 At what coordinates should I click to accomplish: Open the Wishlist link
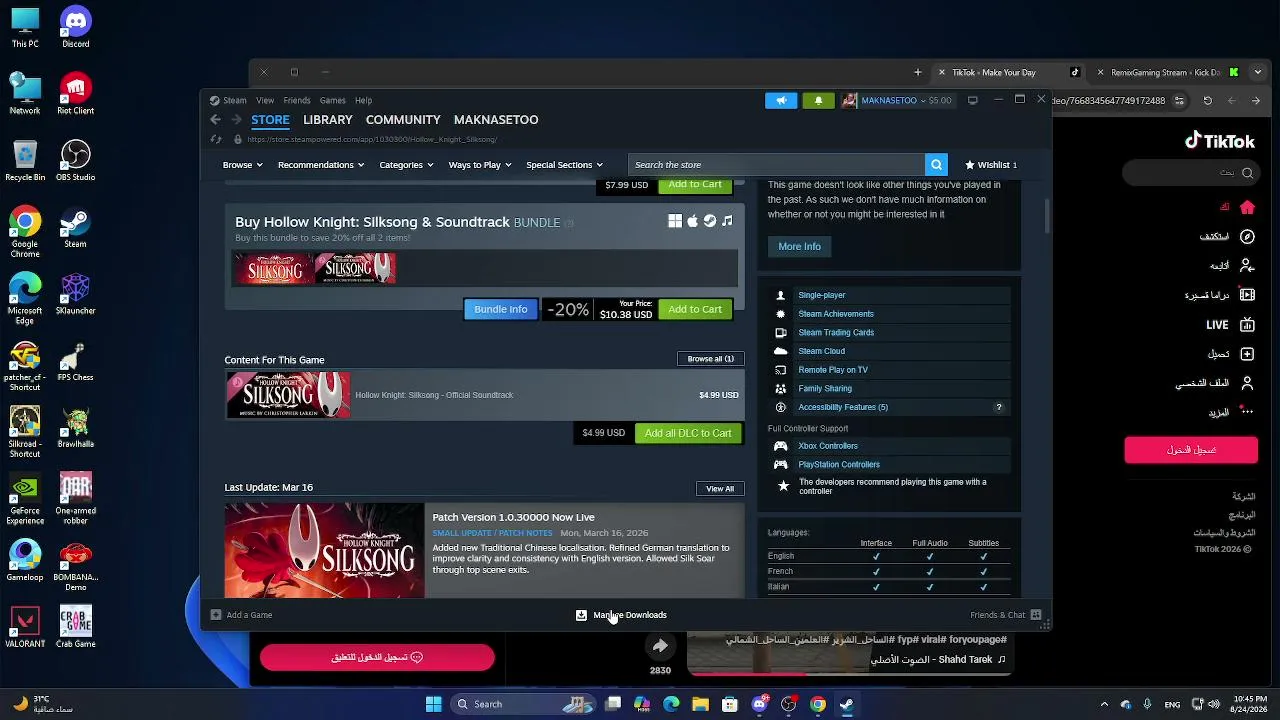[x=991, y=165]
